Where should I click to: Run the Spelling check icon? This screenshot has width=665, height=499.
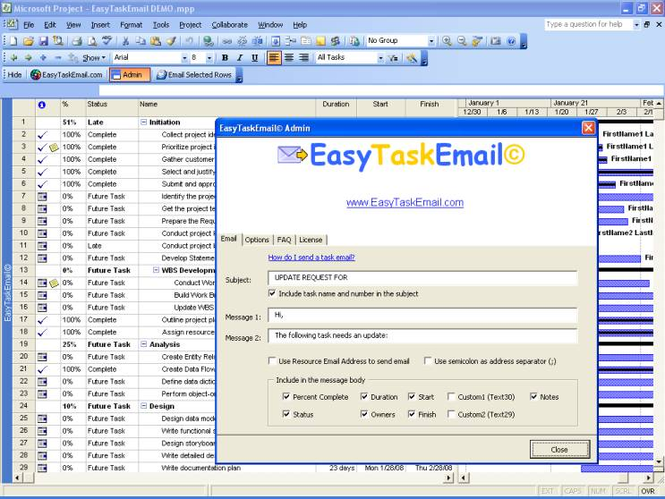point(107,41)
